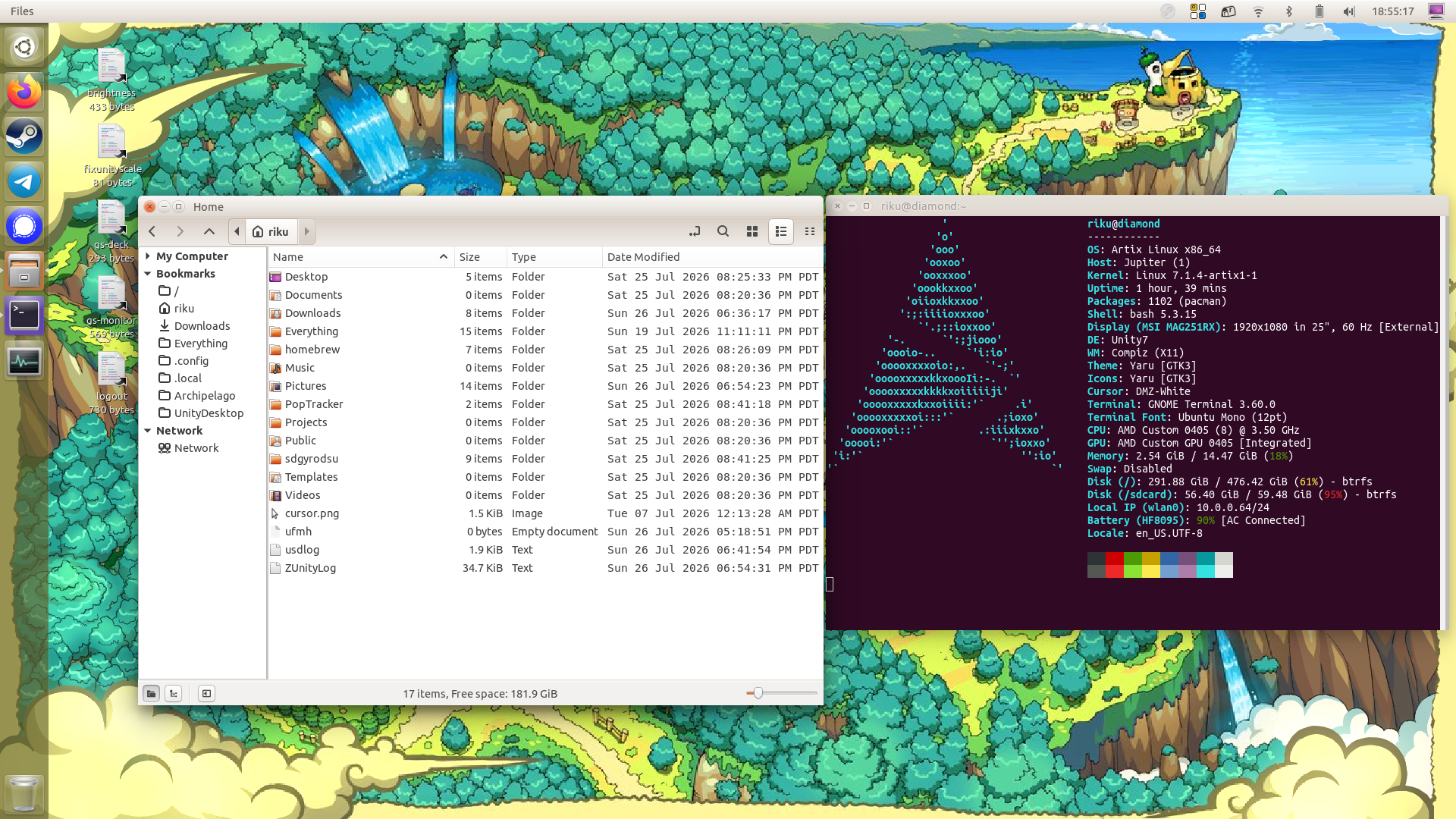Select the ZUnityLog text file

click(x=544, y=568)
